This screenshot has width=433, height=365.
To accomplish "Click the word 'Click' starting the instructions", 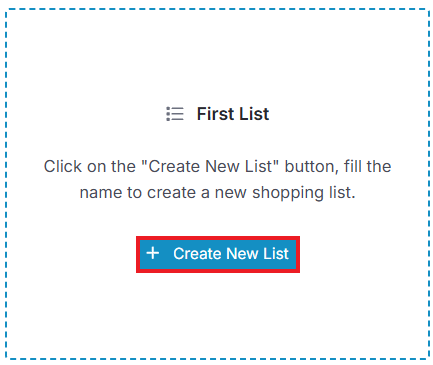I will [x=63, y=166].
